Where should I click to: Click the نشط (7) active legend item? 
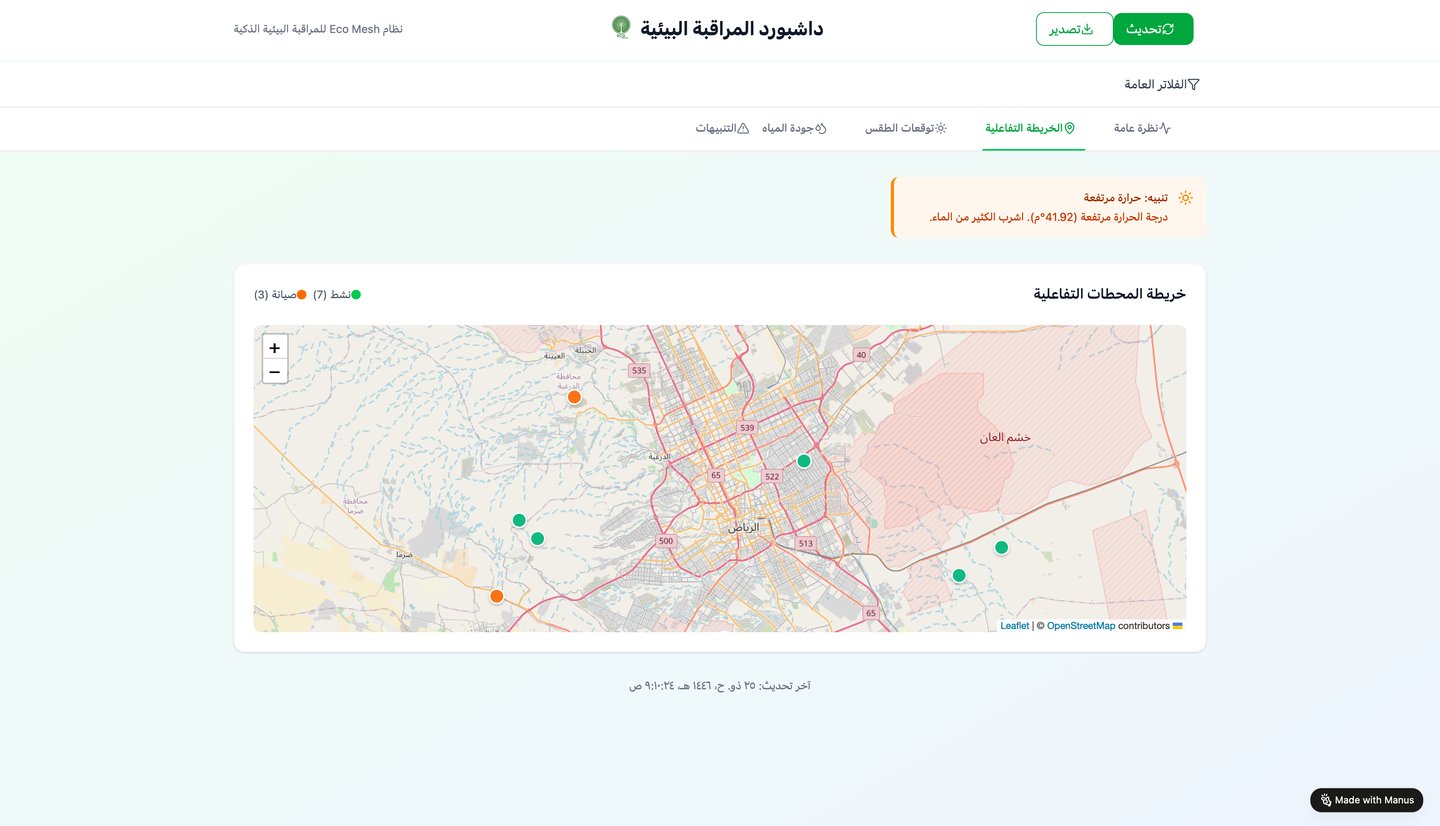click(336, 295)
